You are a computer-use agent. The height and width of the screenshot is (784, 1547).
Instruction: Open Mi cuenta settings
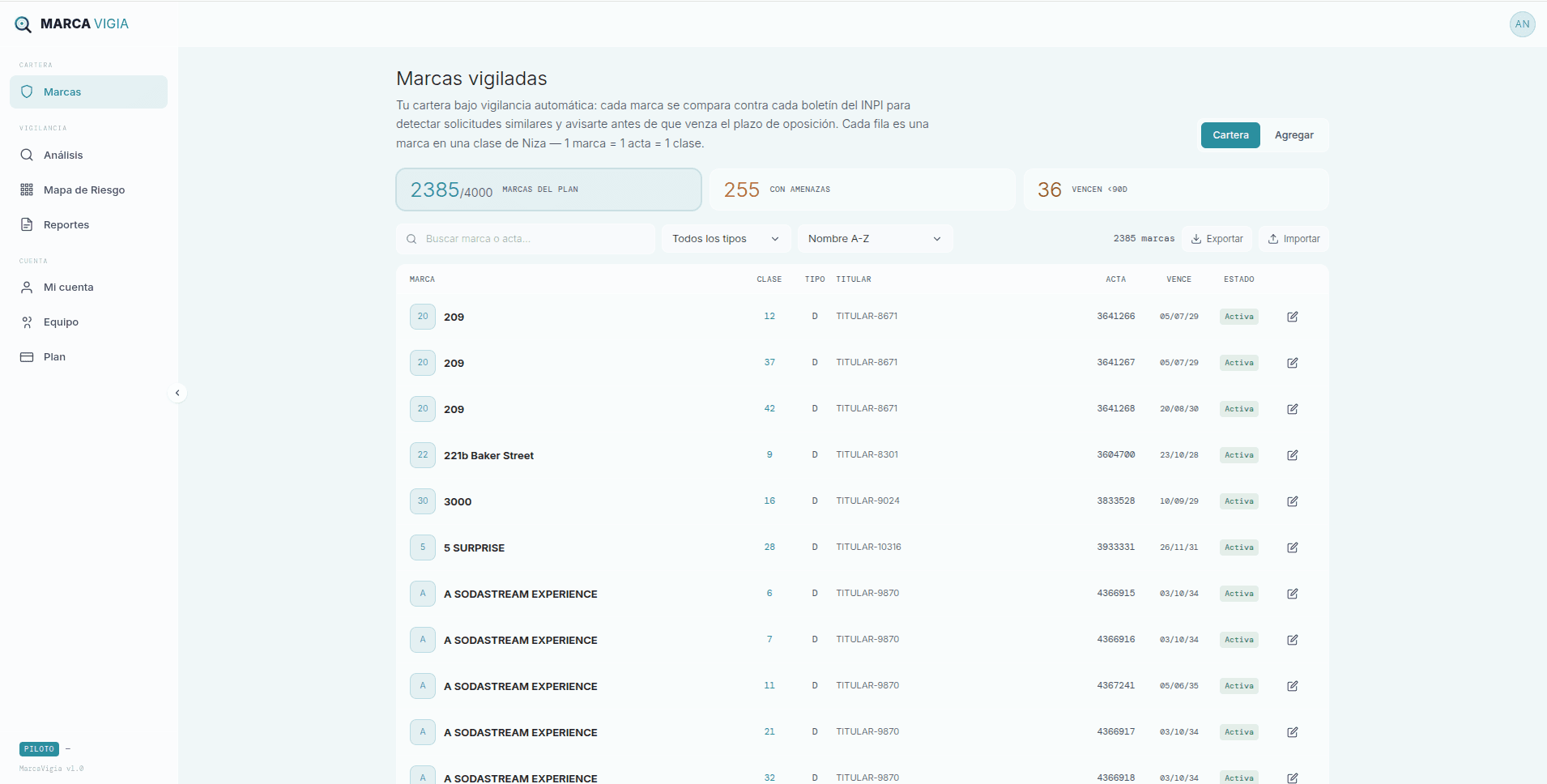(x=88, y=288)
